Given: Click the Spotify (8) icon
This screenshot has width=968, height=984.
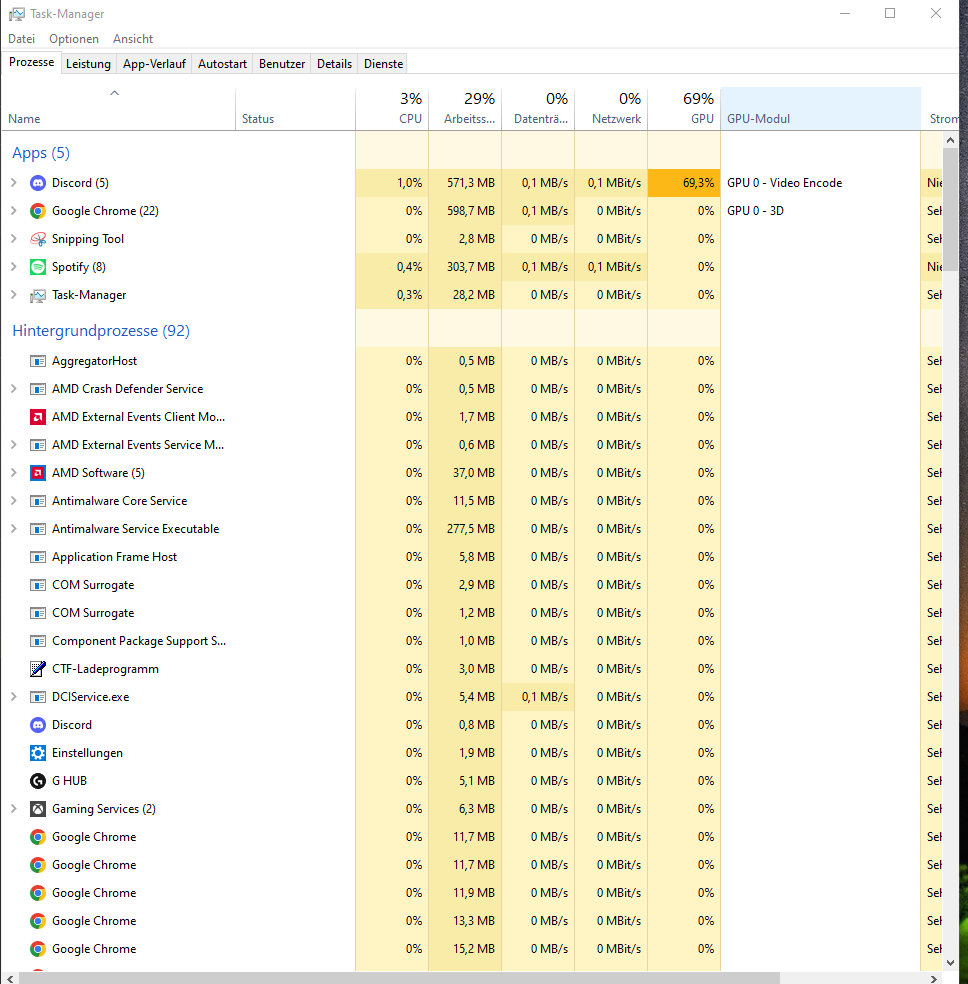Looking at the screenshot, I should [38, 267].
